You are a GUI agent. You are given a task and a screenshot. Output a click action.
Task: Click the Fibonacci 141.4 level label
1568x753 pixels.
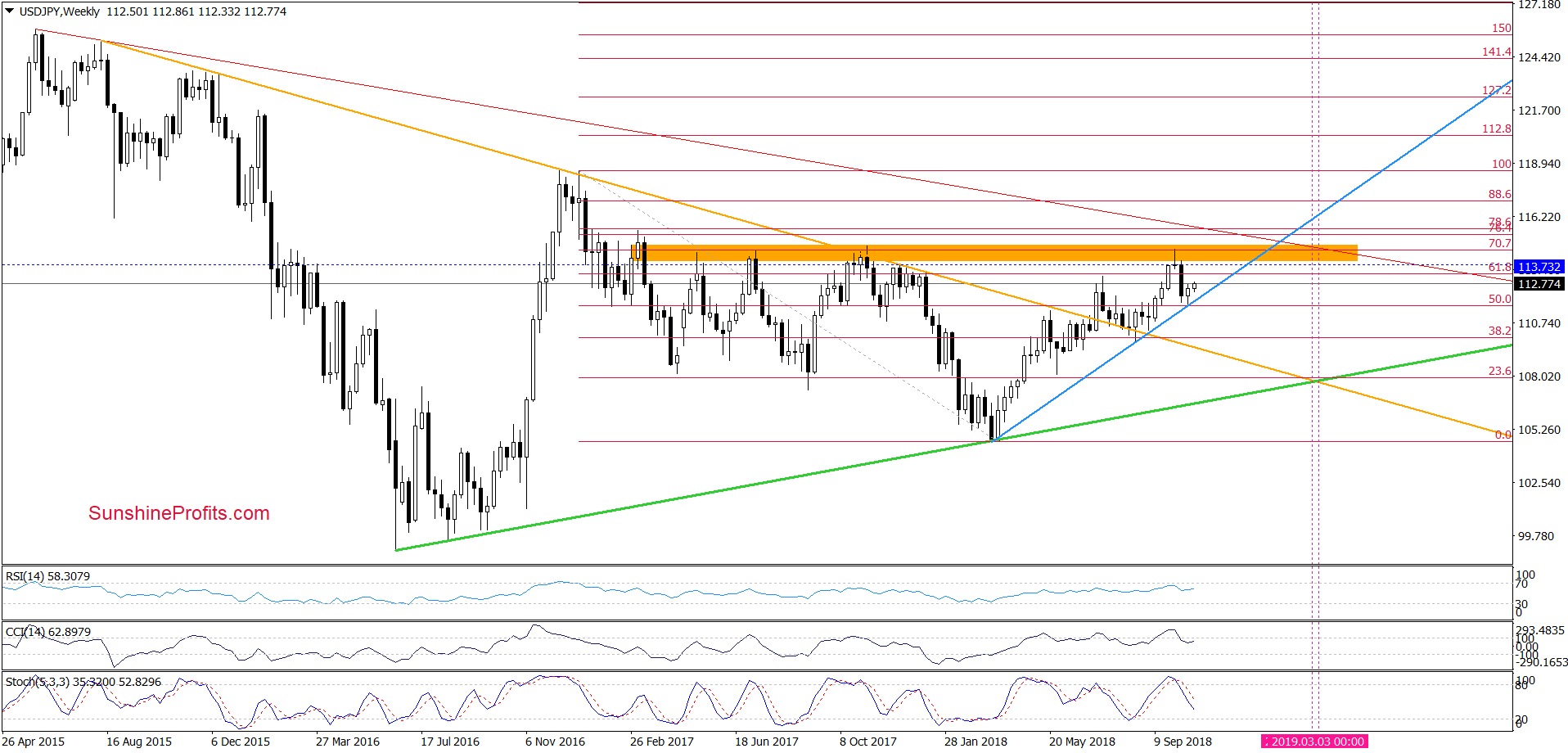point(1497,52)
